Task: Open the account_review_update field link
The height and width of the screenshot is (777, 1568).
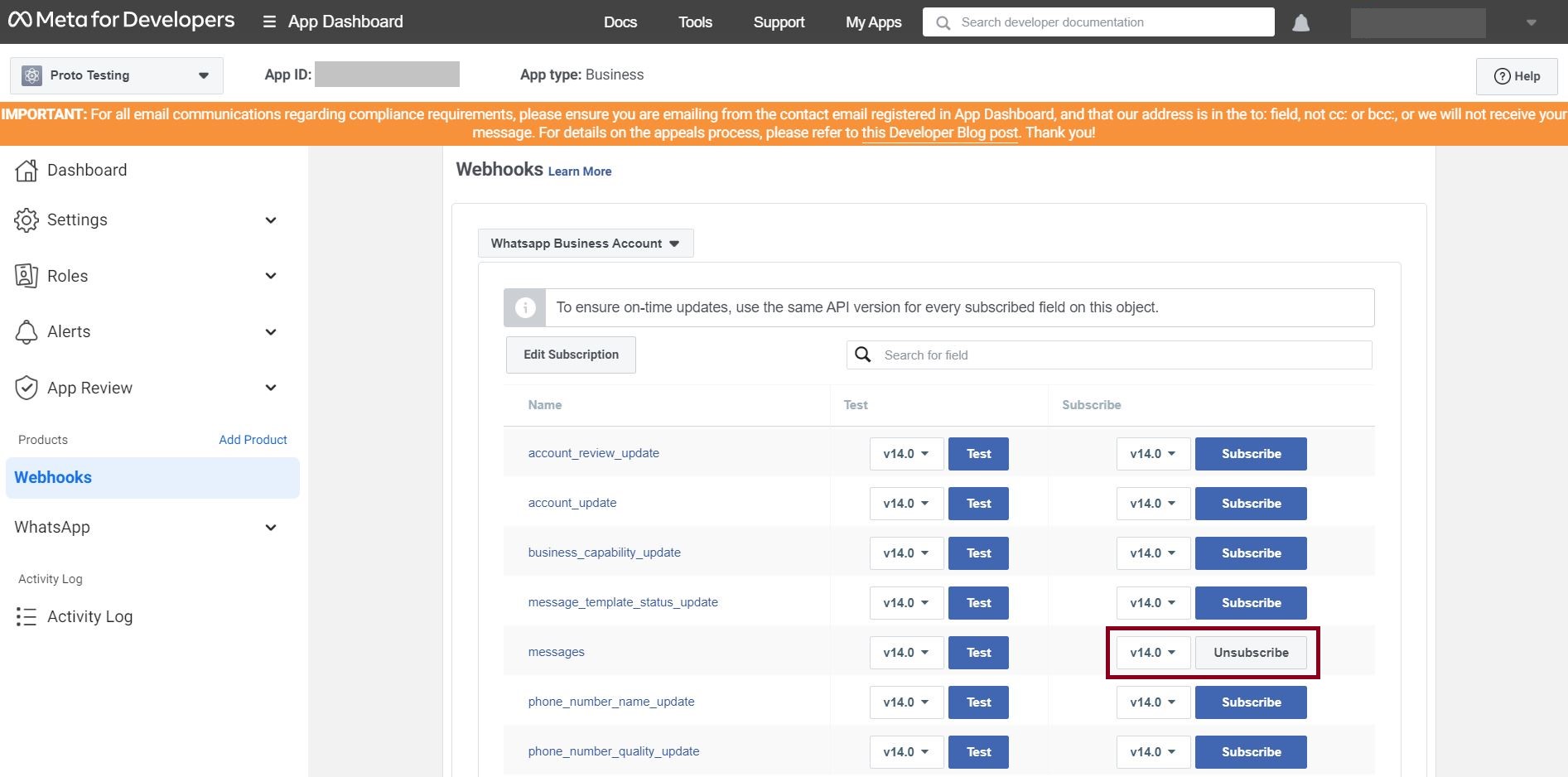Action: [594, 453]
